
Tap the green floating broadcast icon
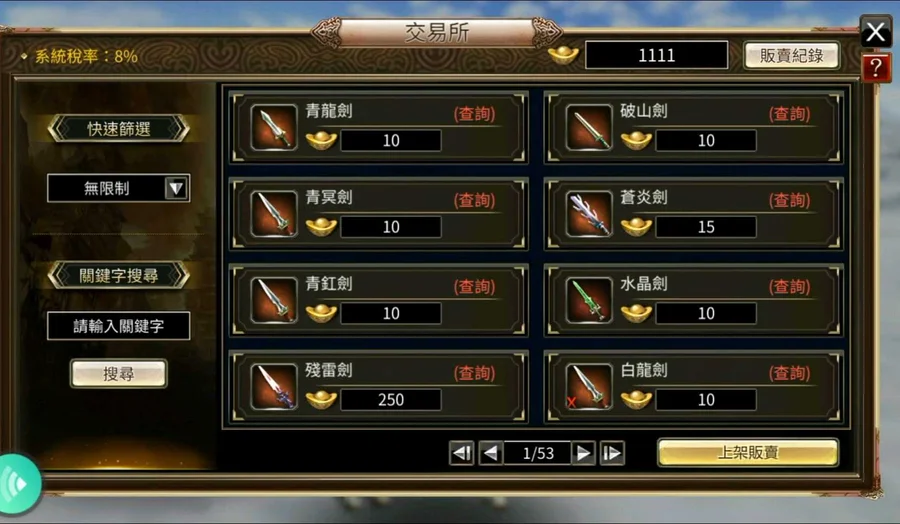[18, 484]
